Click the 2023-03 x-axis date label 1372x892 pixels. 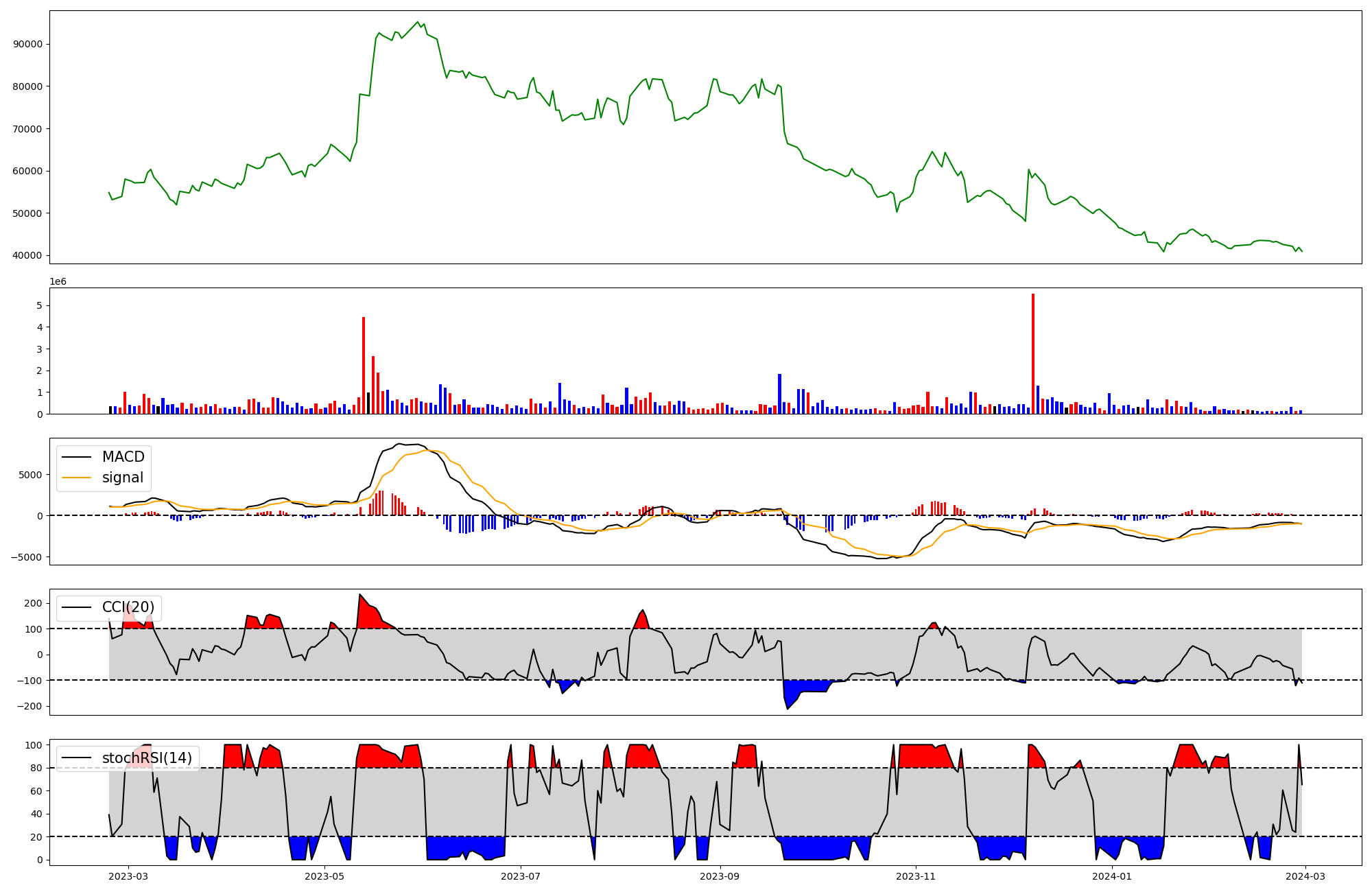point(128,876)
